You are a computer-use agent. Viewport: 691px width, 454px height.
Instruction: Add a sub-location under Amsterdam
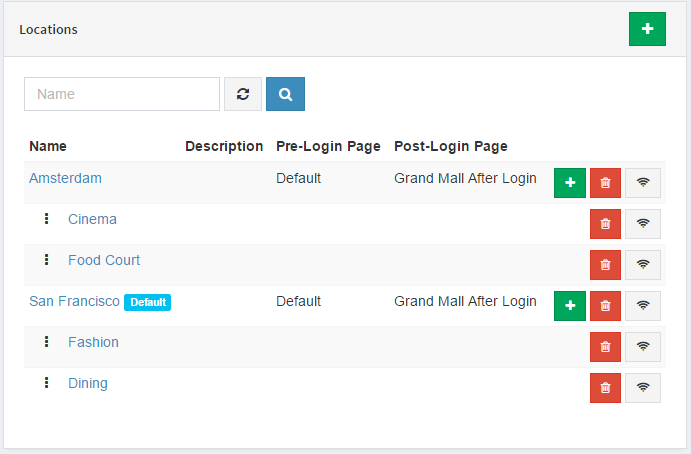coord(570,182)
